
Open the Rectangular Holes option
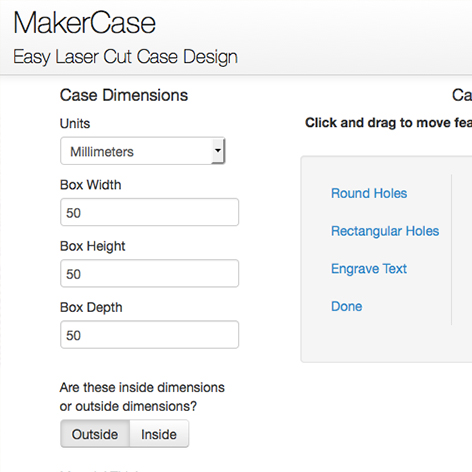[x=385, y=231]
